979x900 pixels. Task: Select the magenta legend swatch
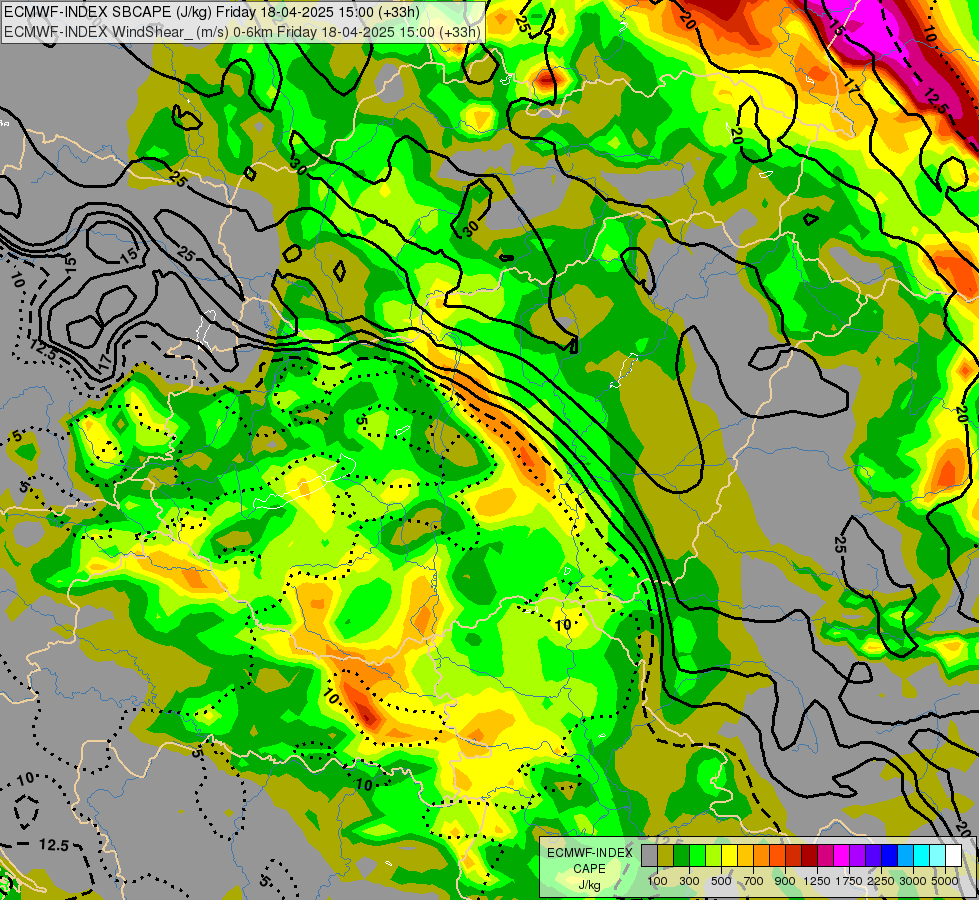coord(842,855)
